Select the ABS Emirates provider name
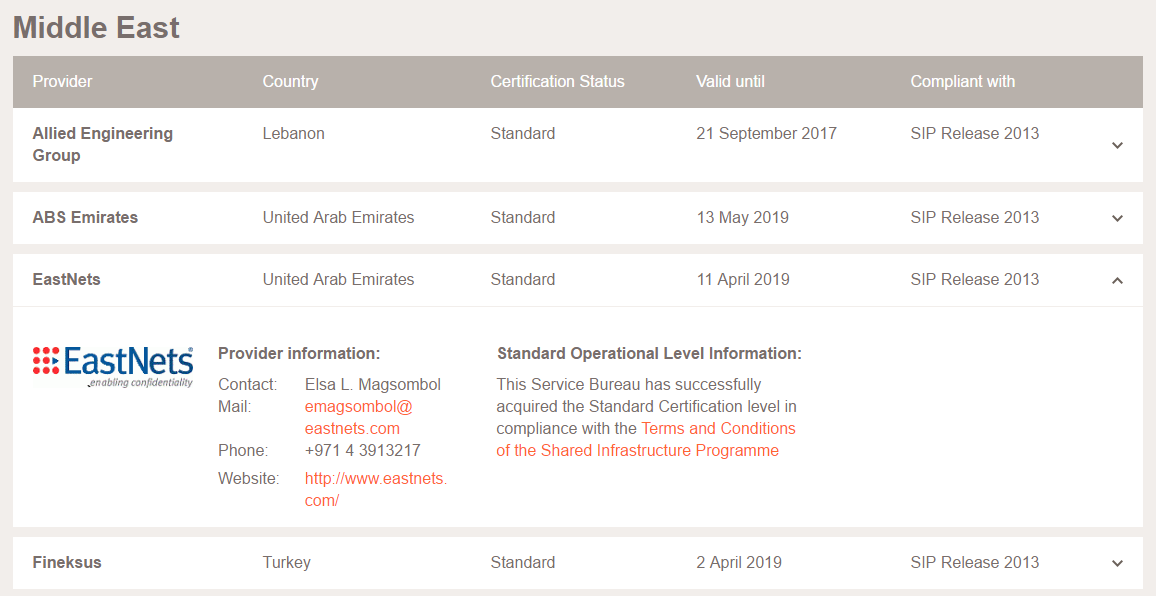Image resolution: width=1156 pixels, height=596 pixels. (x=85, y=218)
